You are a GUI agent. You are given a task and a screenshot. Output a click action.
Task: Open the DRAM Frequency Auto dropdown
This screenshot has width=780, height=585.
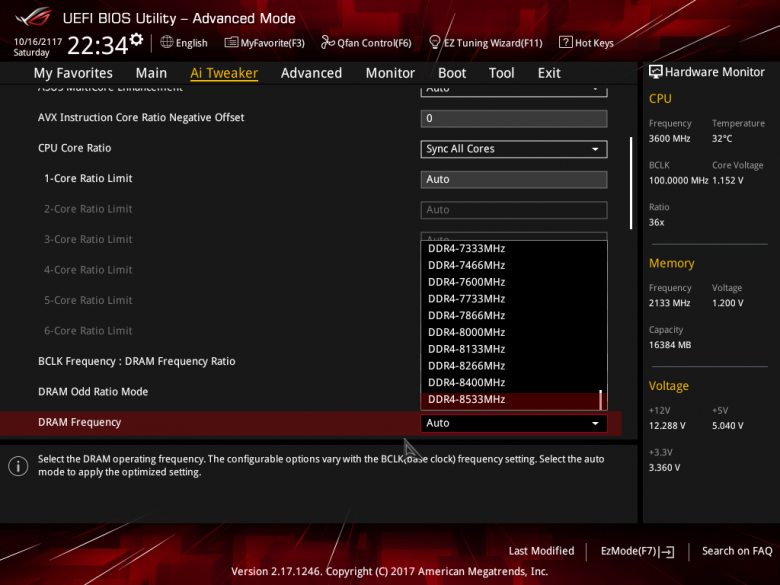(x=514, y=423)
